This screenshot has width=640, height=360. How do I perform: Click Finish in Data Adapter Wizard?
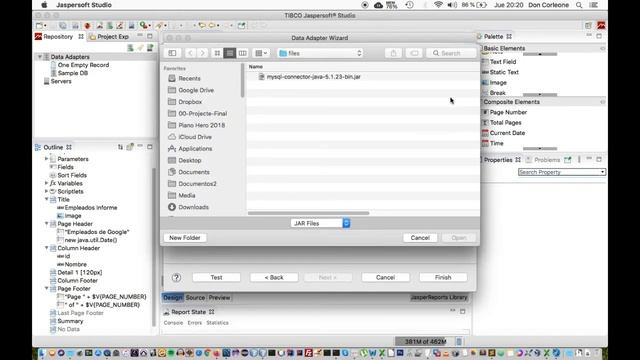click(443, 278)
